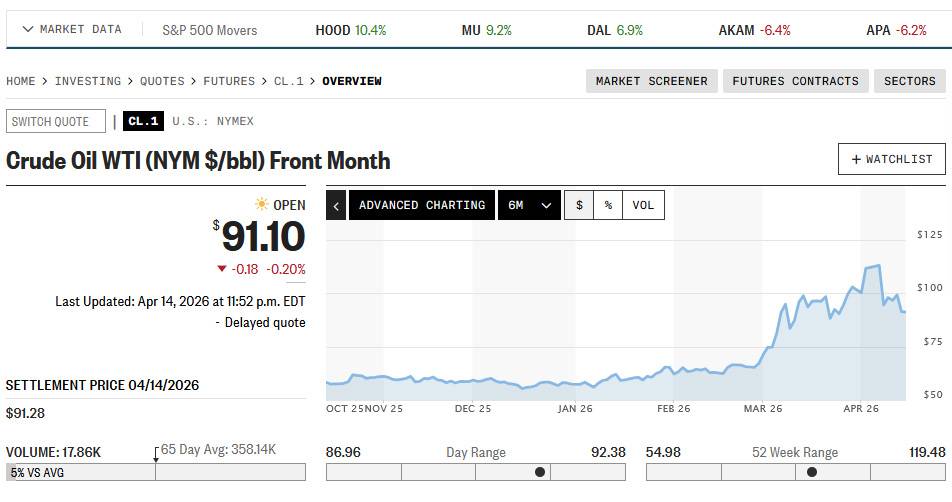The height and width of the screenshot is (502, 952).
Task: Click the sun Open market status icon
Action: (x=262, y=204)
